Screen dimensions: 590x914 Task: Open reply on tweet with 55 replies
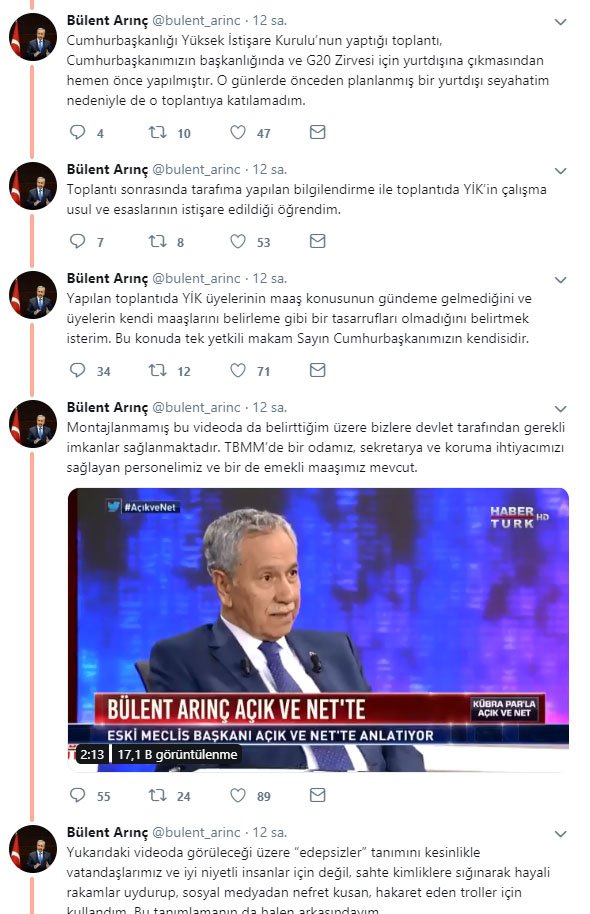tap(78, 795)
